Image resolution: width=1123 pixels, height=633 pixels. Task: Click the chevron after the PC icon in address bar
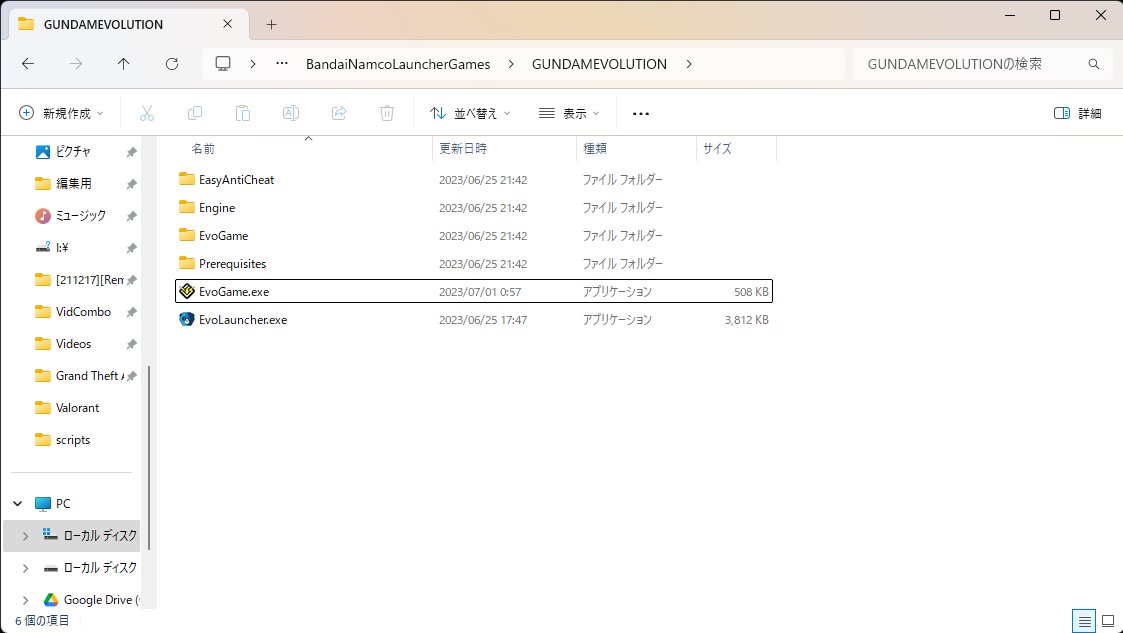pos(253,64)
